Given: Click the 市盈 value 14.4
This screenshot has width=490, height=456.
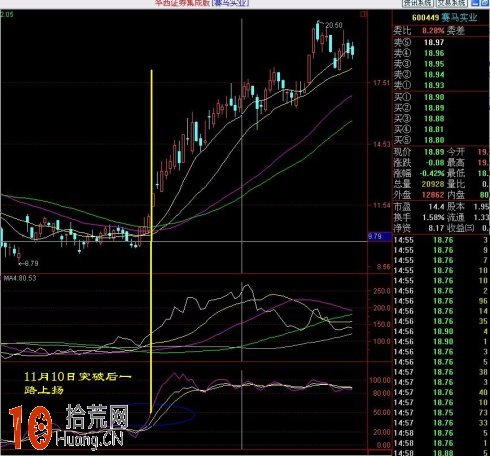Looking at the screenshot, I should pyautogui.click(x=436, y=206).
